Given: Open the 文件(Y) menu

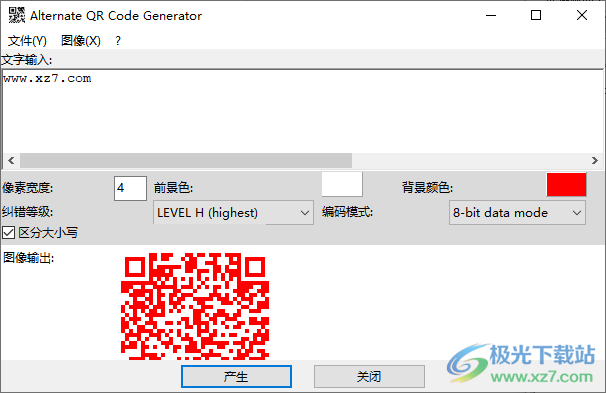Looking at the screenshot, I should pos(27,41).
